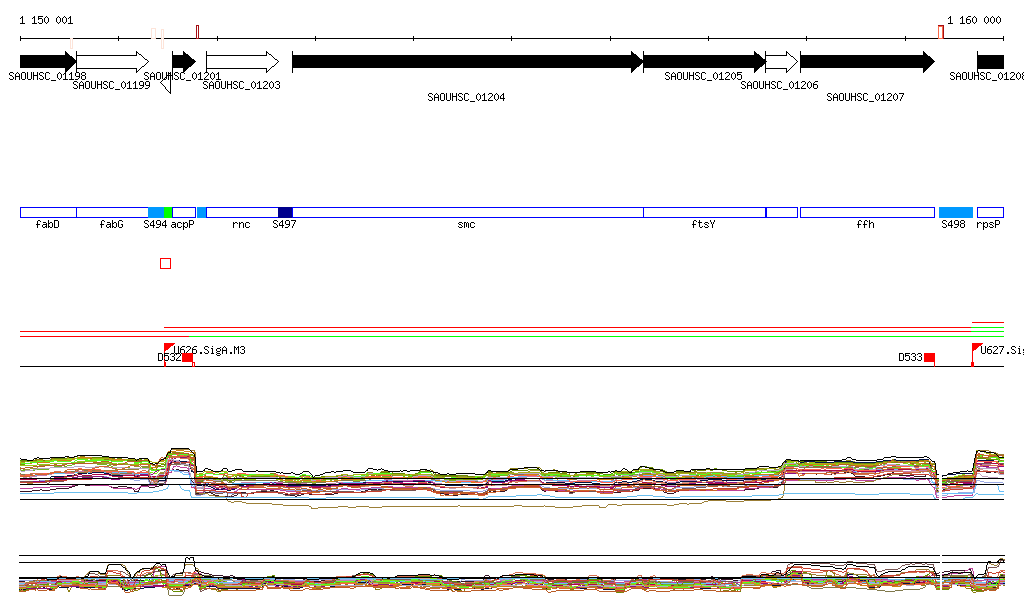Select the white SAOUHSC_01199 gene arrow
The height and width of the screenshot is (611, 1024).
(x=111, y=62)
